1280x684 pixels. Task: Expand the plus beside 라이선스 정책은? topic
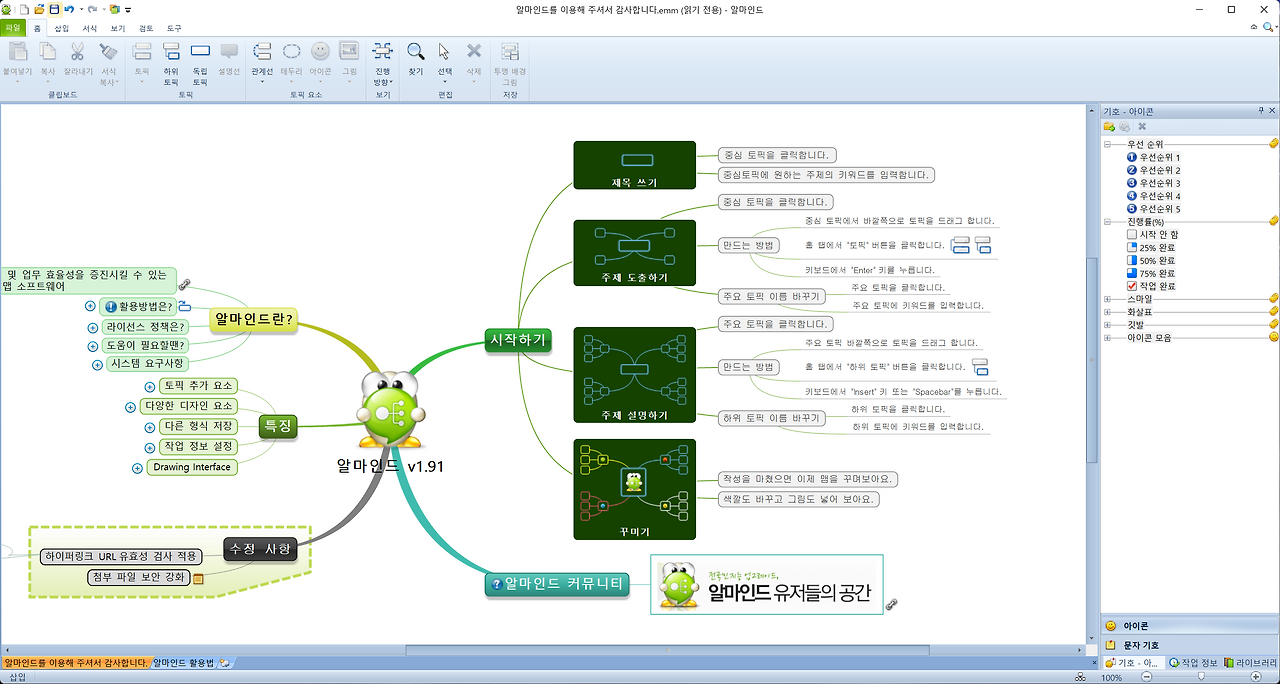click(92, 327)
